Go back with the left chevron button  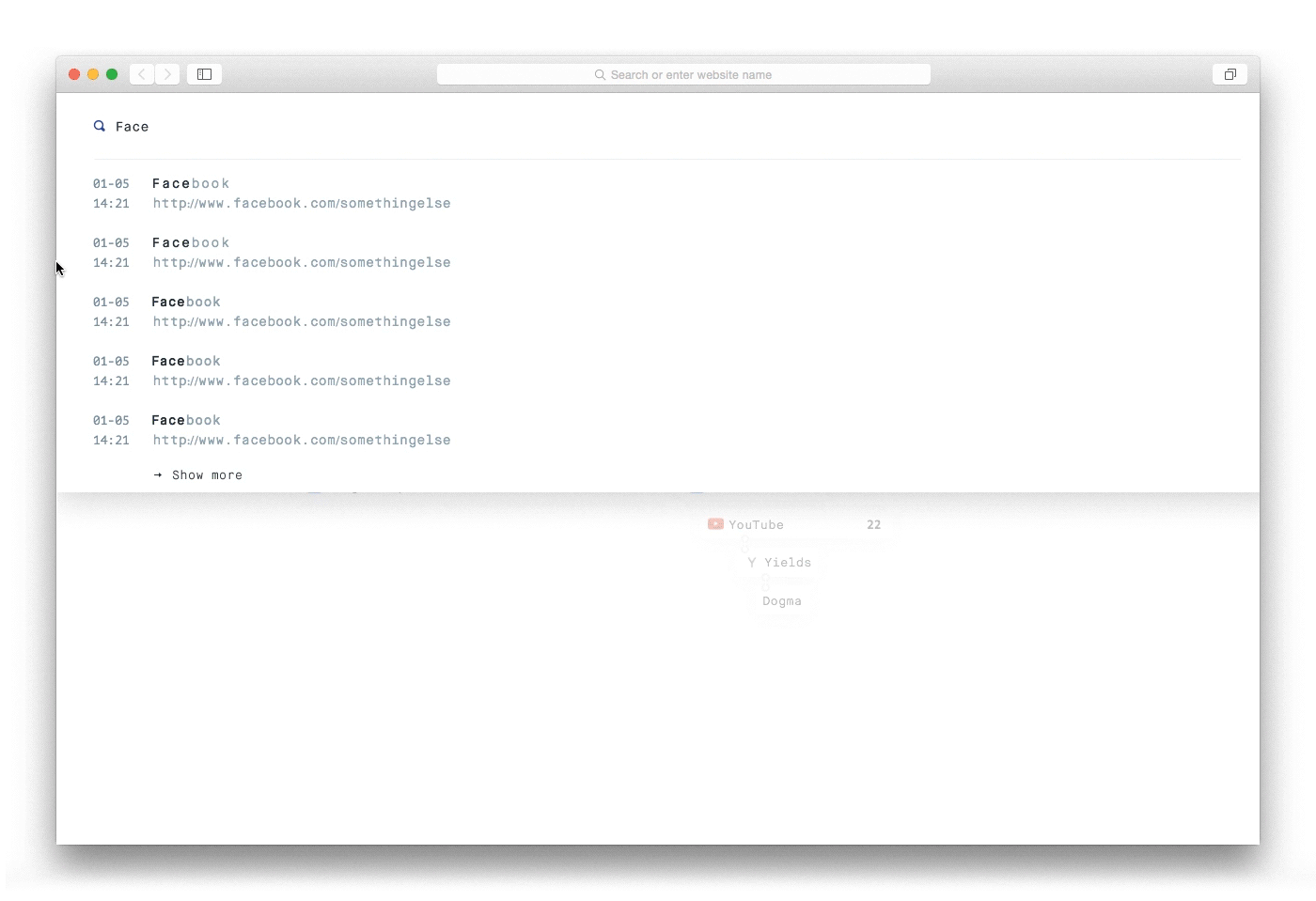[142, 74]
